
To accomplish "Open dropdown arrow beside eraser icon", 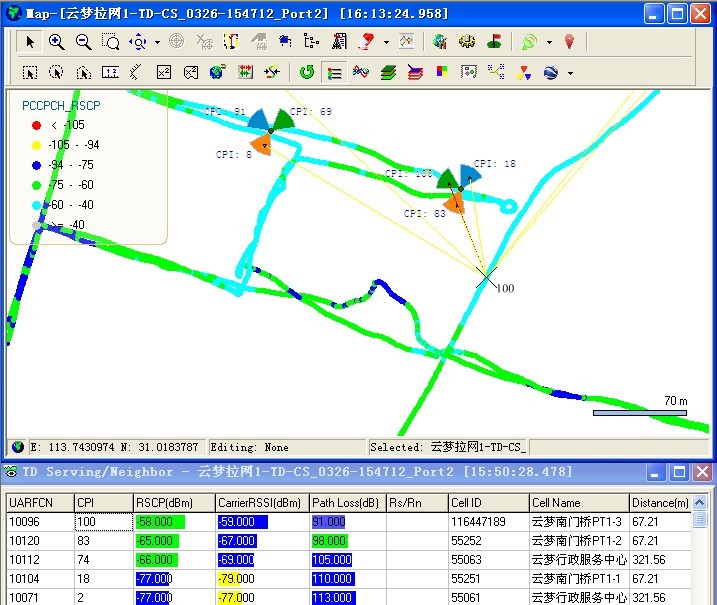I will [386, 42].
